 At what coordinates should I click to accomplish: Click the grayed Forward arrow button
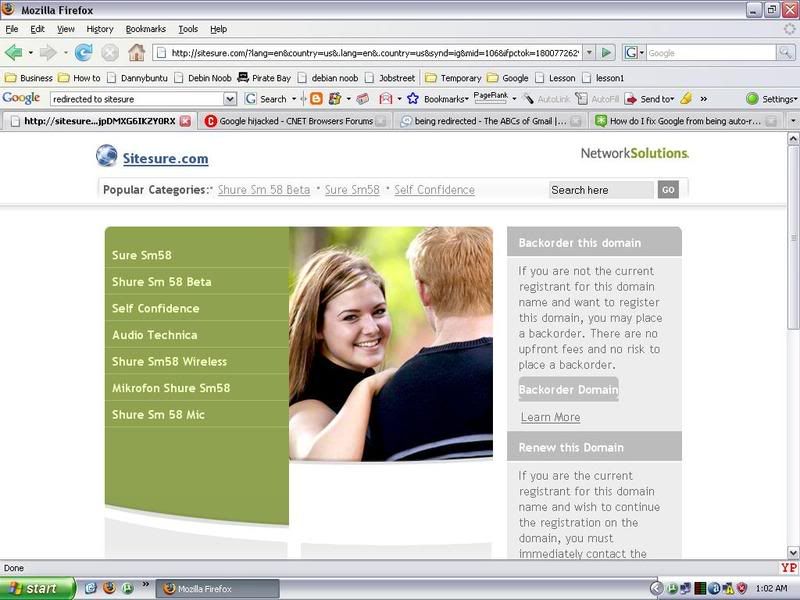click(48, 52)
